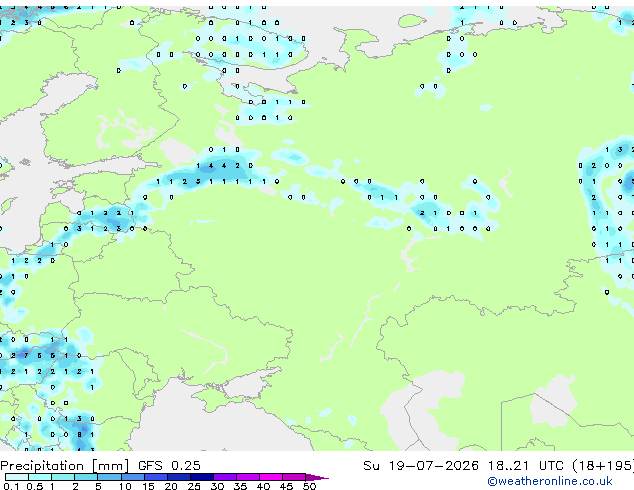
Task: Click the legend swatch between 20 and 25
Action: tap(178, 477)
